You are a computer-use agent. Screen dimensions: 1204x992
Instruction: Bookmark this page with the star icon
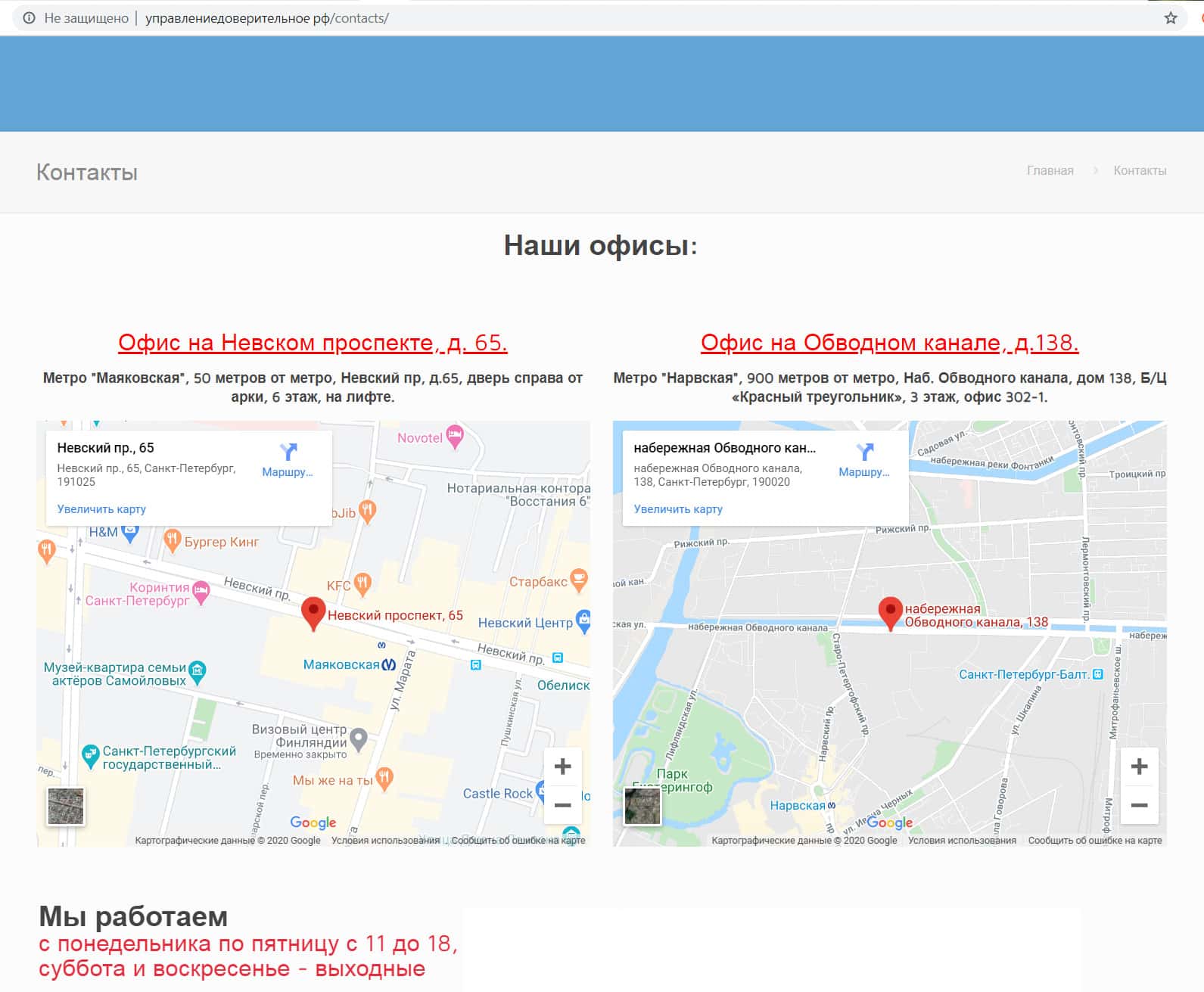1170,18
